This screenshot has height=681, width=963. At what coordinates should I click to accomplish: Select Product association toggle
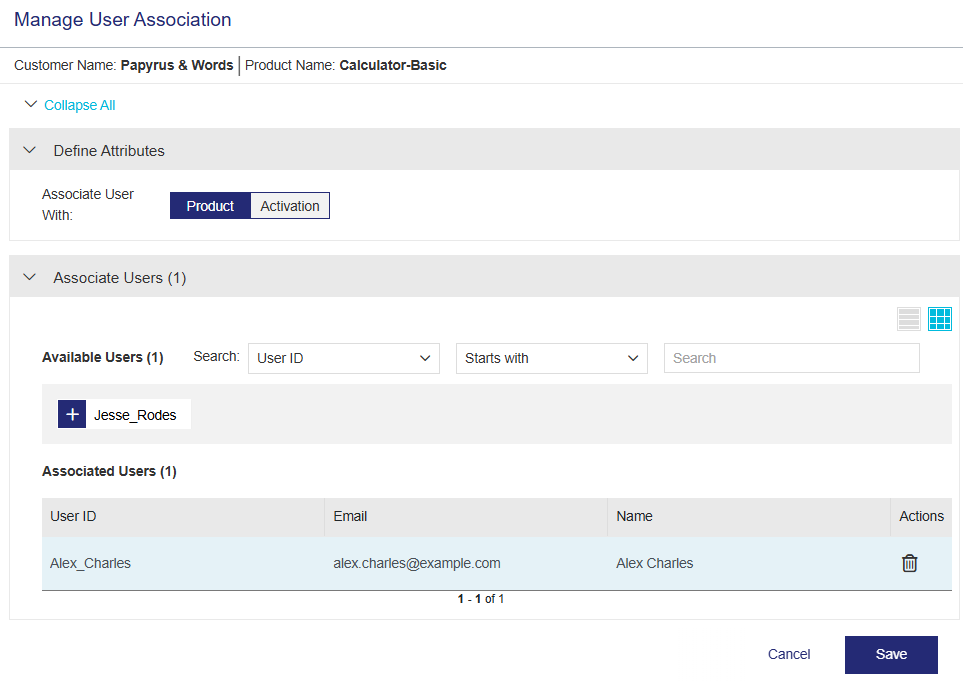(210, 206)
